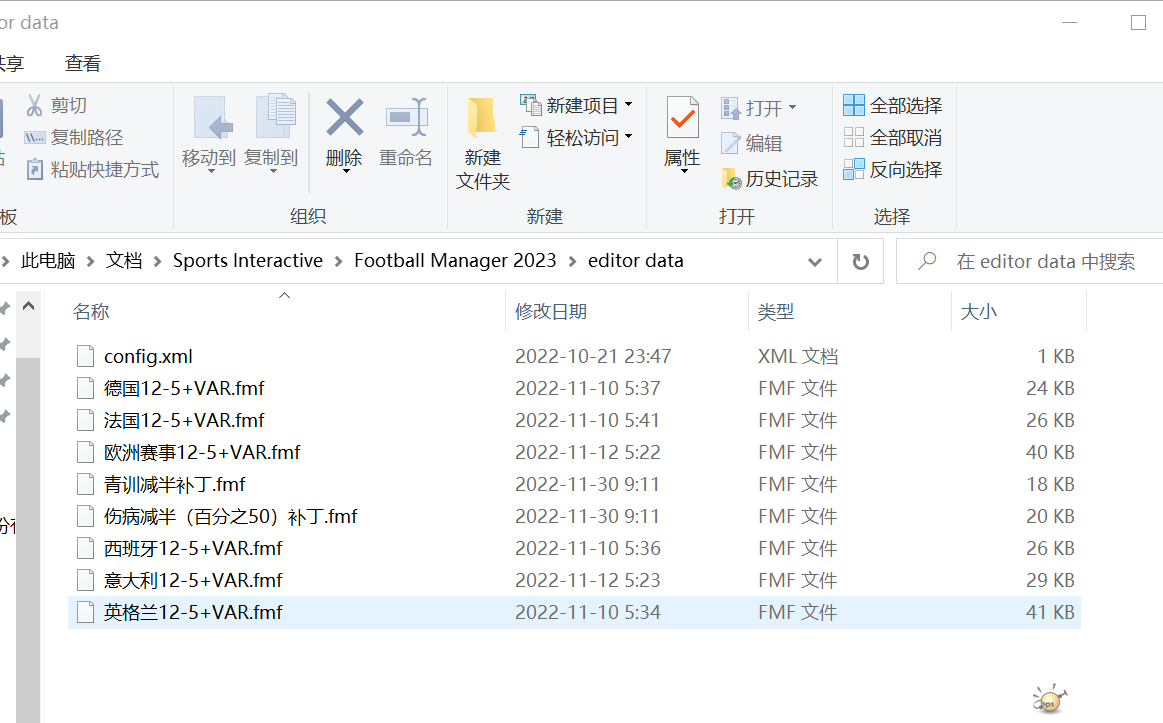Select 青训减半补丁.fmf file
Viewport: 1163px width, 723px height.
(574, 484)
